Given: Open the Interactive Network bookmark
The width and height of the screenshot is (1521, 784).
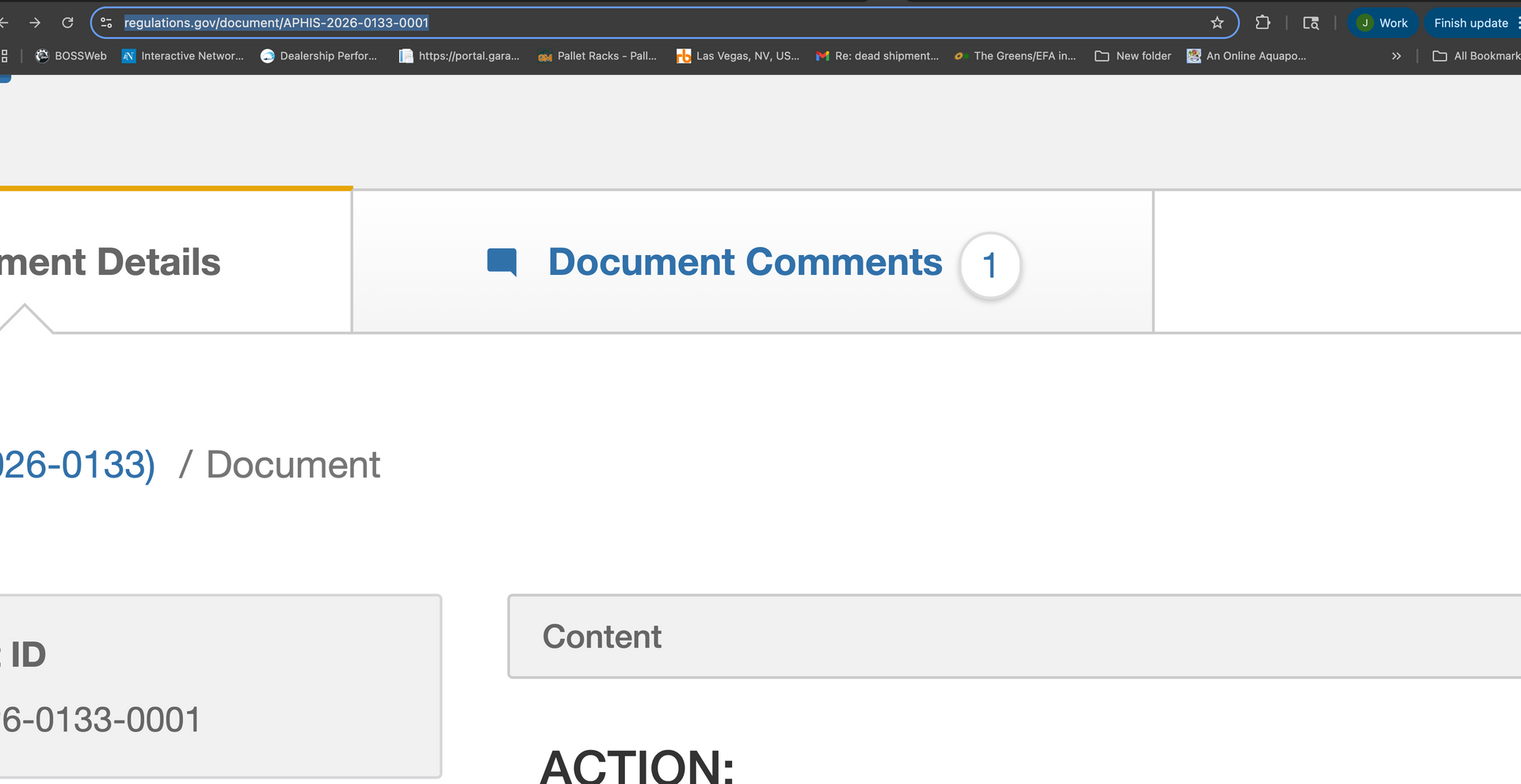Looking at the screenshot, I should tap(183, 56).
